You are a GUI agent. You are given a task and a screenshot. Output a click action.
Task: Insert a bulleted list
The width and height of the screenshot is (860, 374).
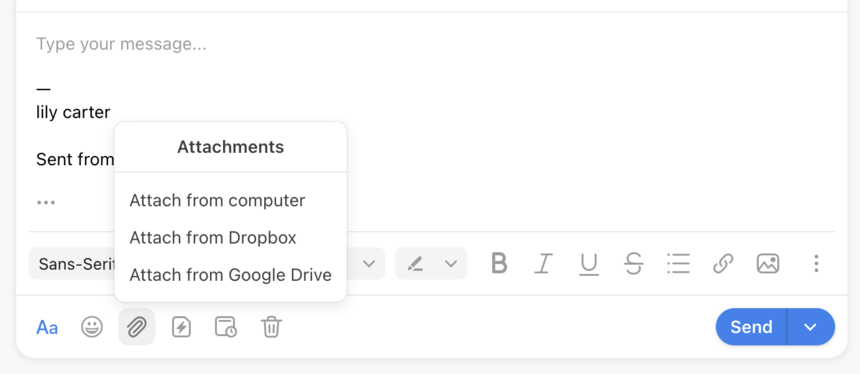coord(678,264)
